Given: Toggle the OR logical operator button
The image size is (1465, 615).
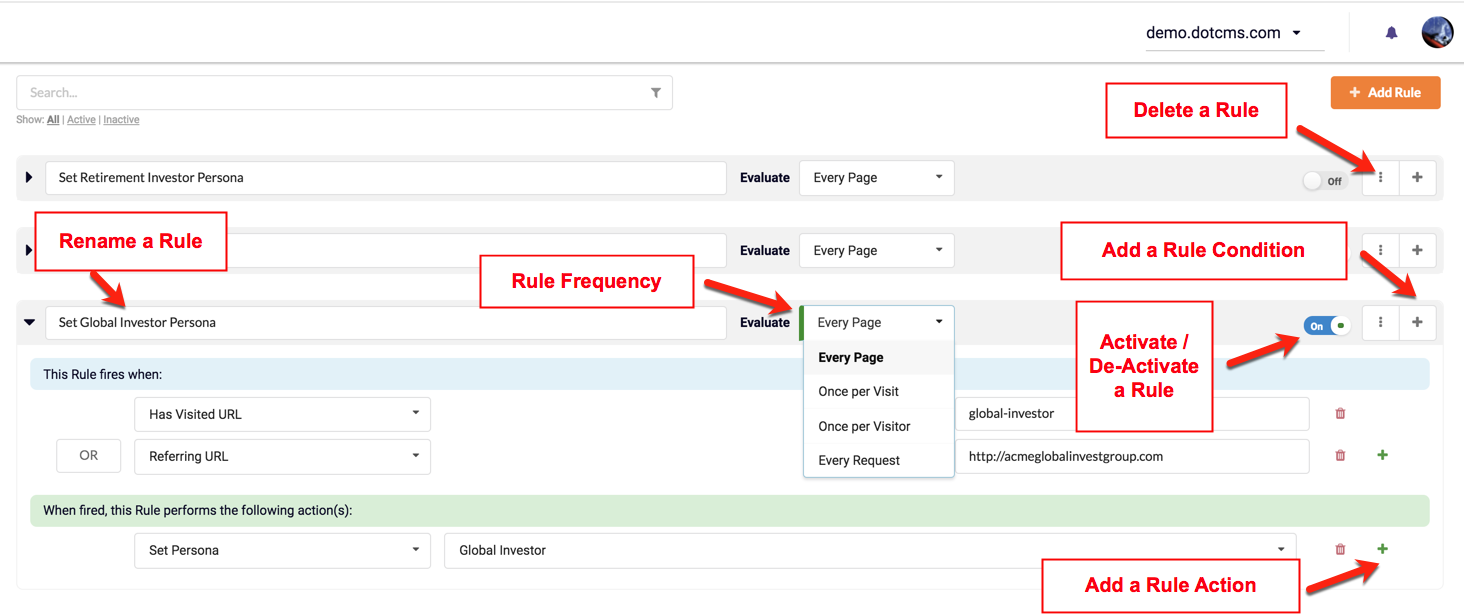Looking at the screenshot, I should click(x=89, y=456).
